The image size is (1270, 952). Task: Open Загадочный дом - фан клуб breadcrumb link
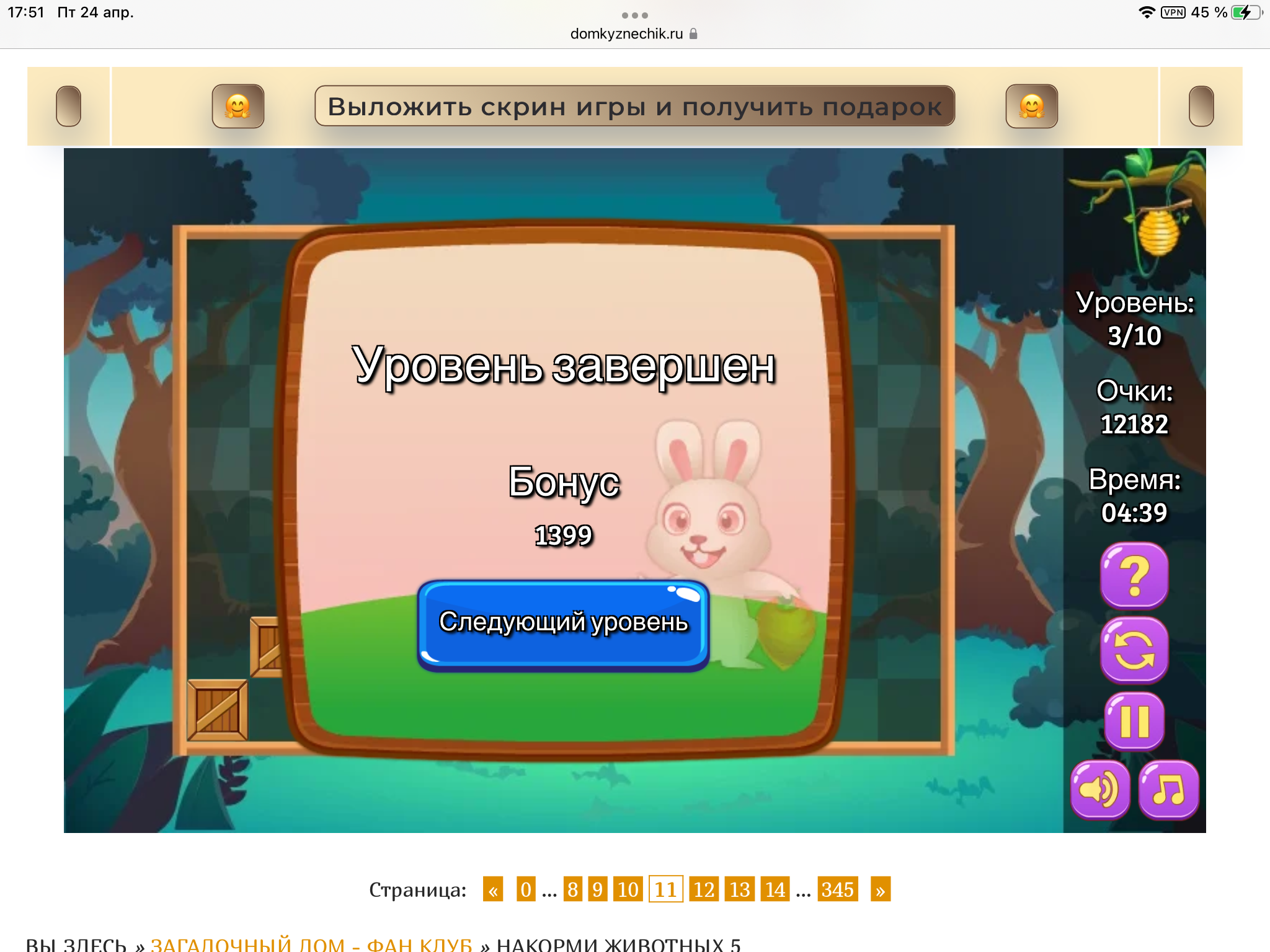pyautogui.click(x=311, y=944)
